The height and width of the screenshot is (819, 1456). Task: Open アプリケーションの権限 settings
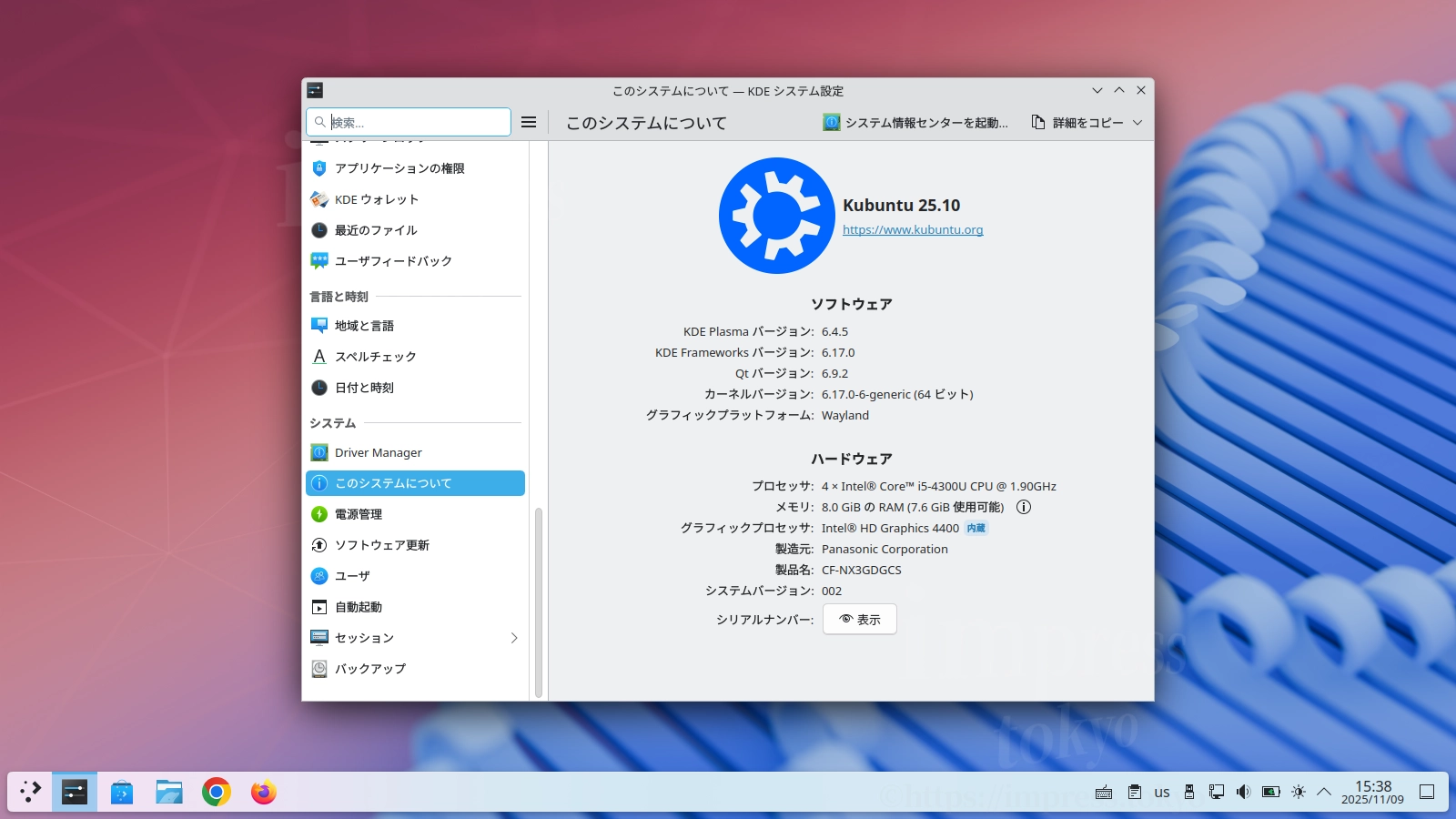pyautogui.click(x=415, y=168)
